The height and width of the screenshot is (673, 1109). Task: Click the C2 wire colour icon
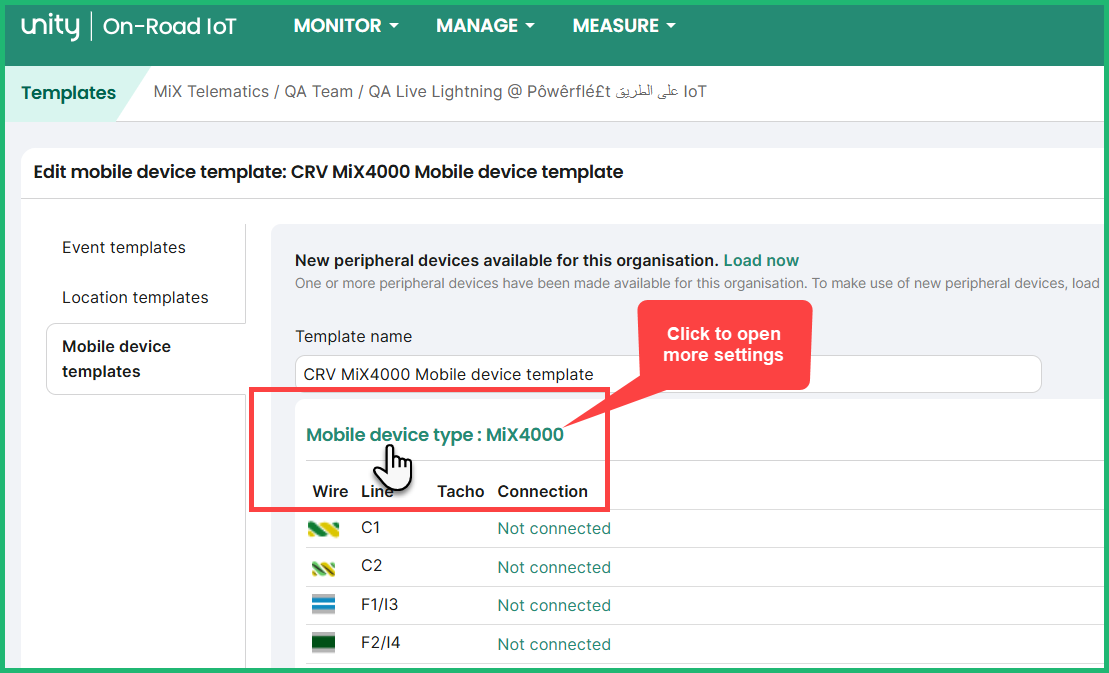[x=323, y=568]
